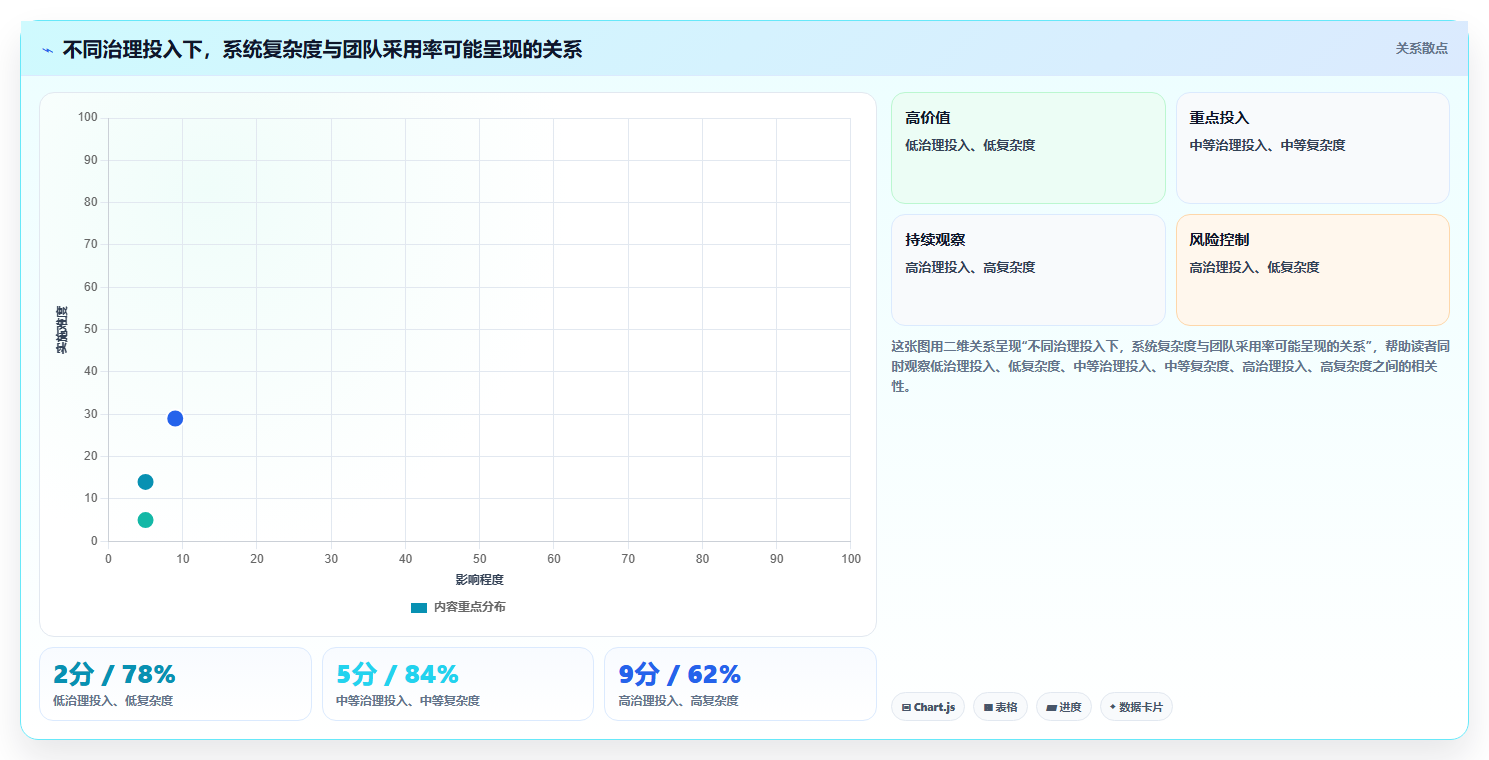
Task: Click the main title heading text
Action: (x=322, y=49)
